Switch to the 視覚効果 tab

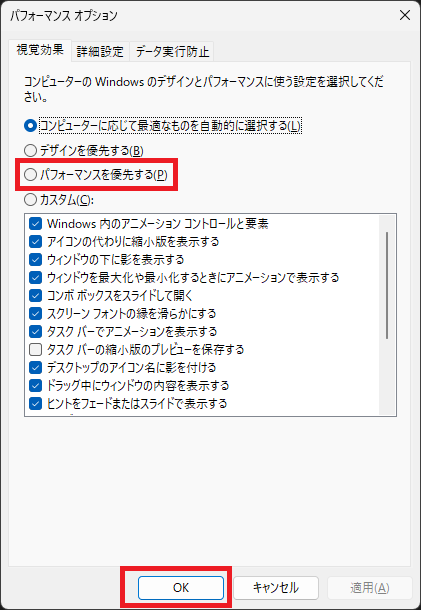(40, 50)
